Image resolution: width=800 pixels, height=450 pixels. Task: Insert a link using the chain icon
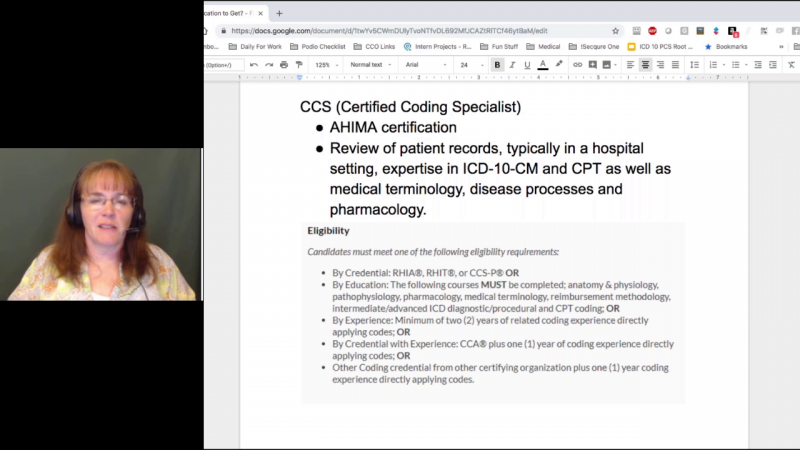pos(577,65)
